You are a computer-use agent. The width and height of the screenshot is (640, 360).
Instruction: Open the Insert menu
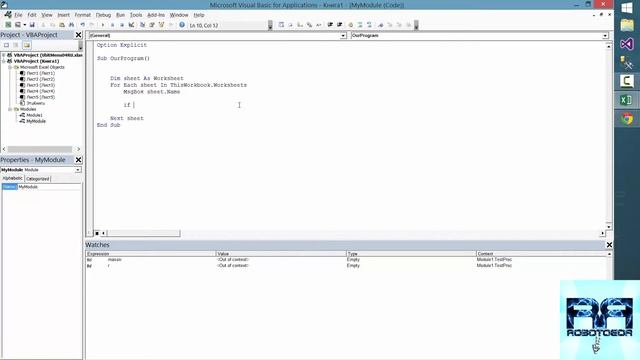[x=63, y=15]
